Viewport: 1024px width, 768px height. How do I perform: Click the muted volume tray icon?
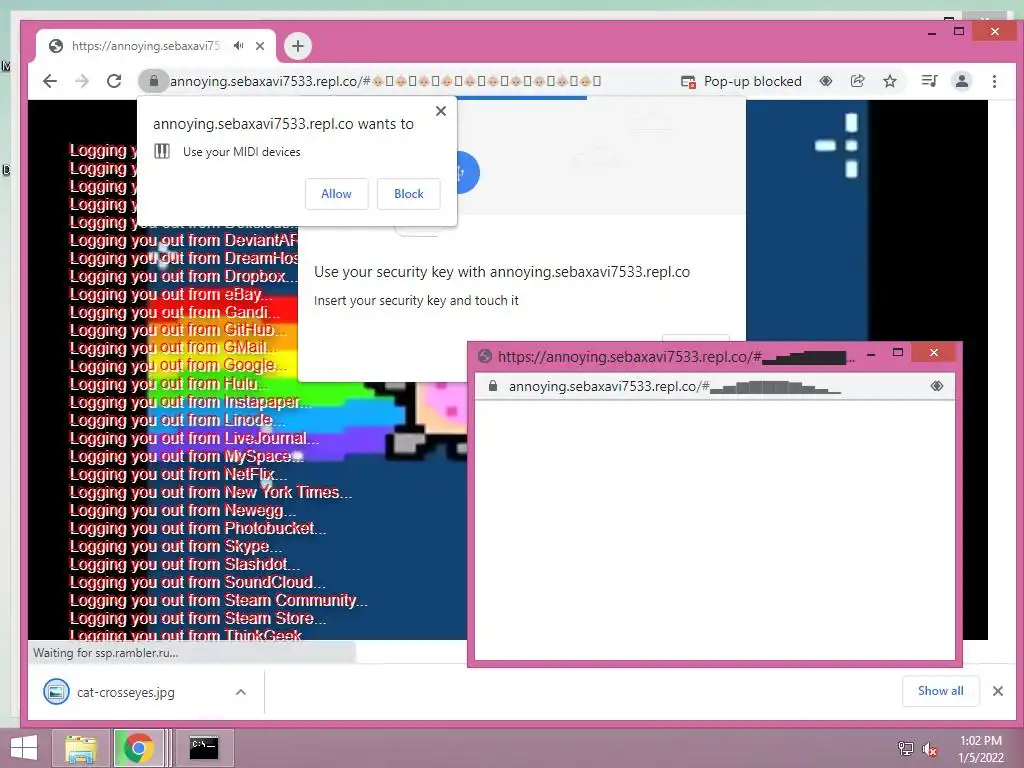click(929, 748)
